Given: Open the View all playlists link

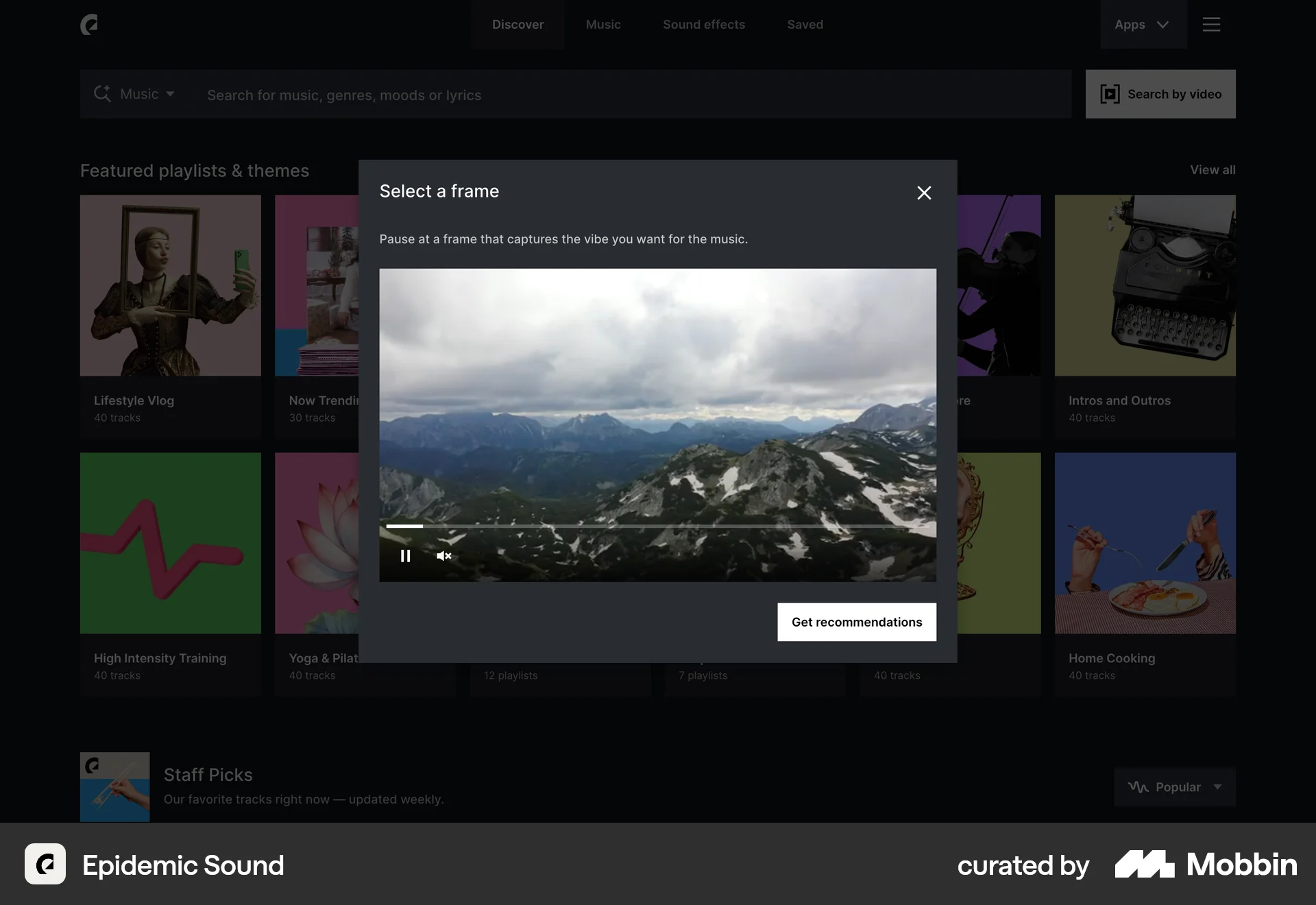Looking at the screenshot, I should click(x=1212, y=170).
